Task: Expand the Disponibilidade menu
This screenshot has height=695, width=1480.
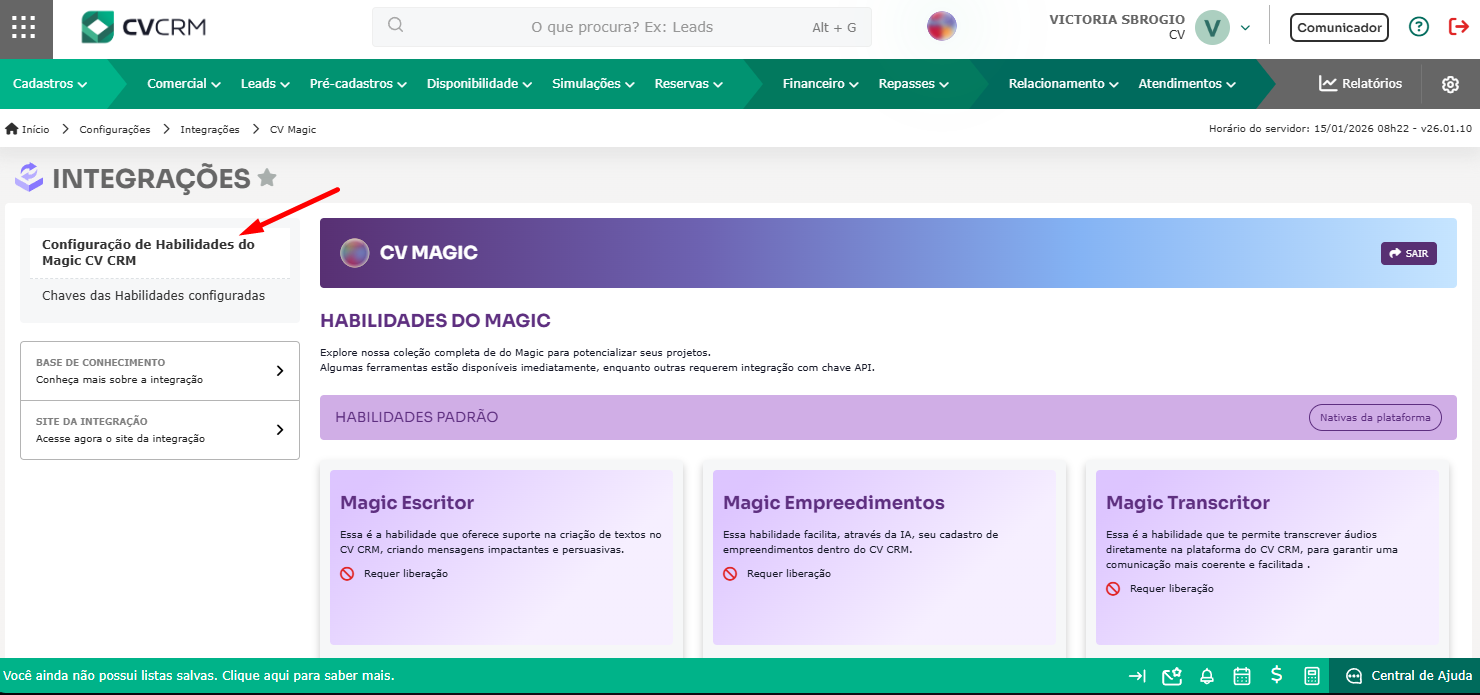Action: click(x=479, y=84)
